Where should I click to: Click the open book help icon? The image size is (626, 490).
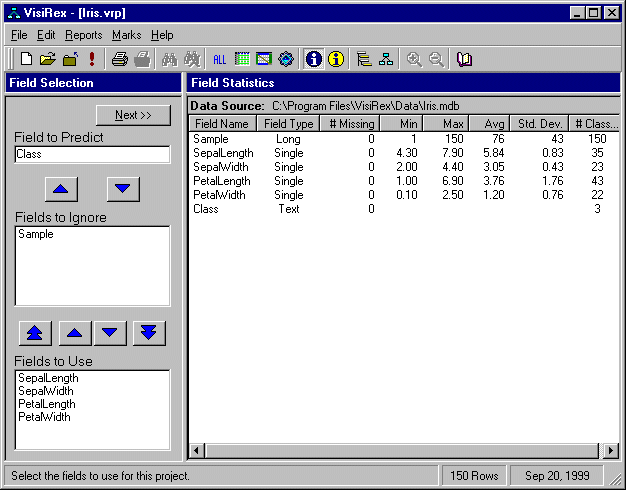coord(464,59)
